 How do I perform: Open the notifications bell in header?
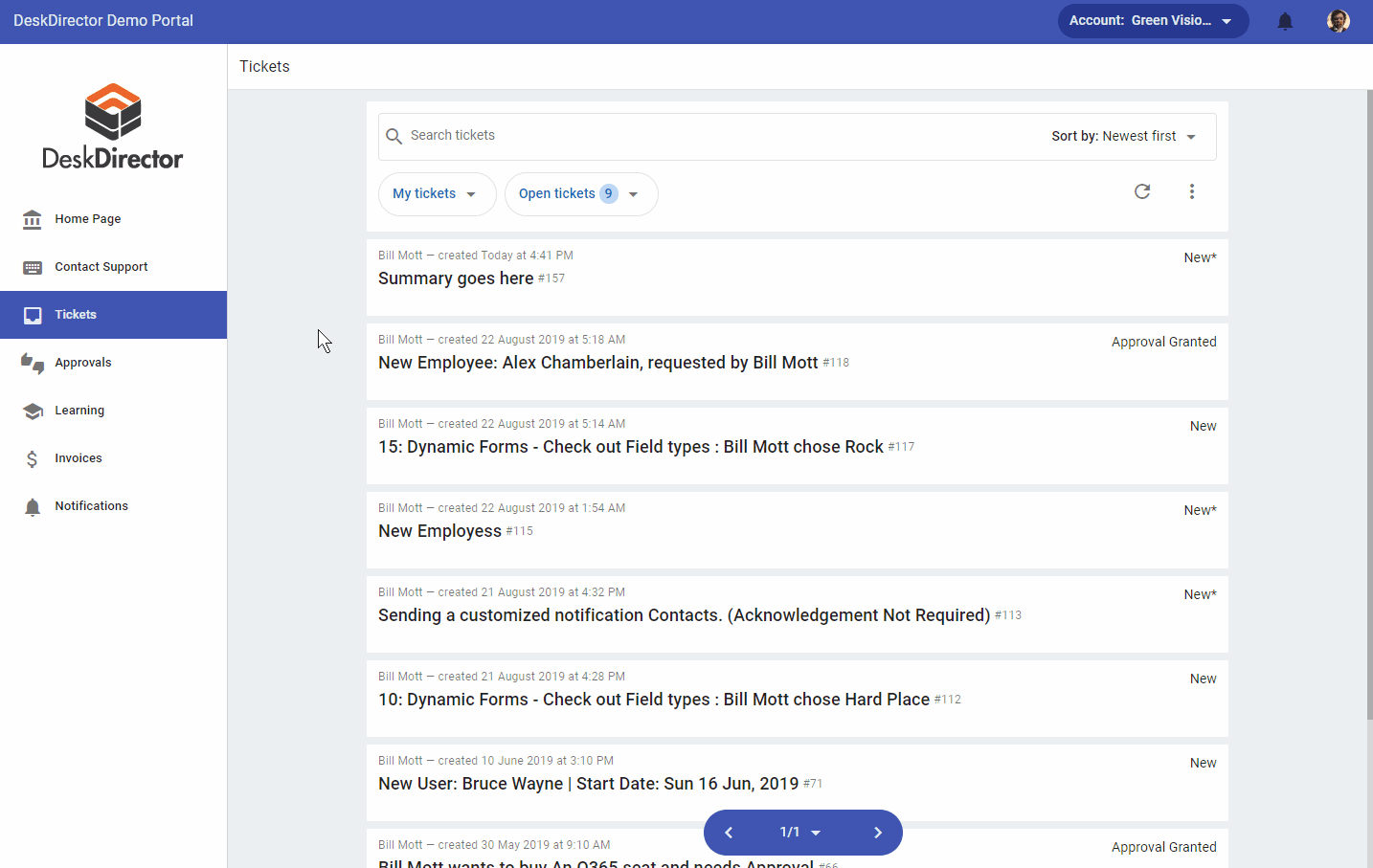point(1285,21)
